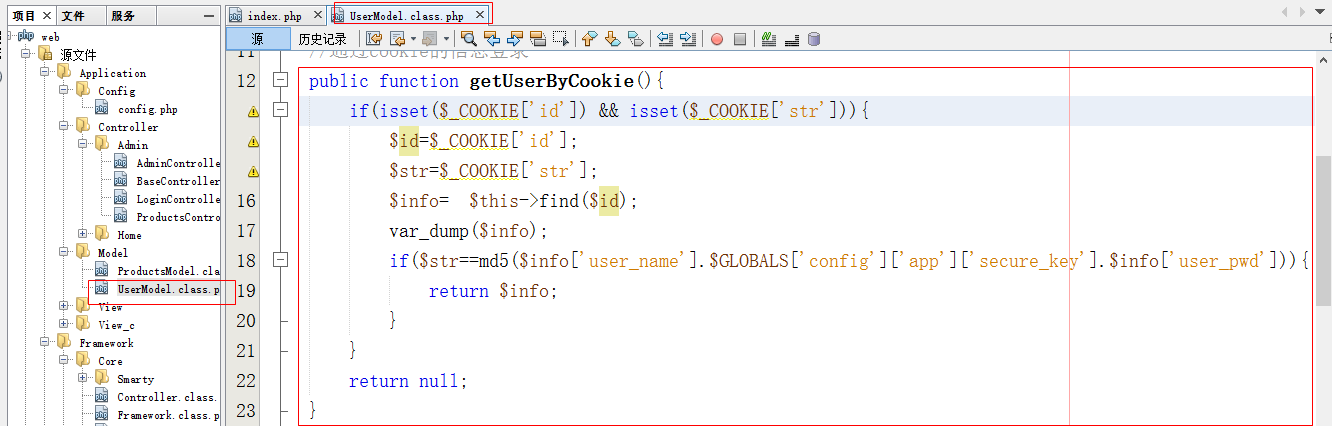
Task: Select ProductsModel.class file in Model folder
Action: coord(166,271)
